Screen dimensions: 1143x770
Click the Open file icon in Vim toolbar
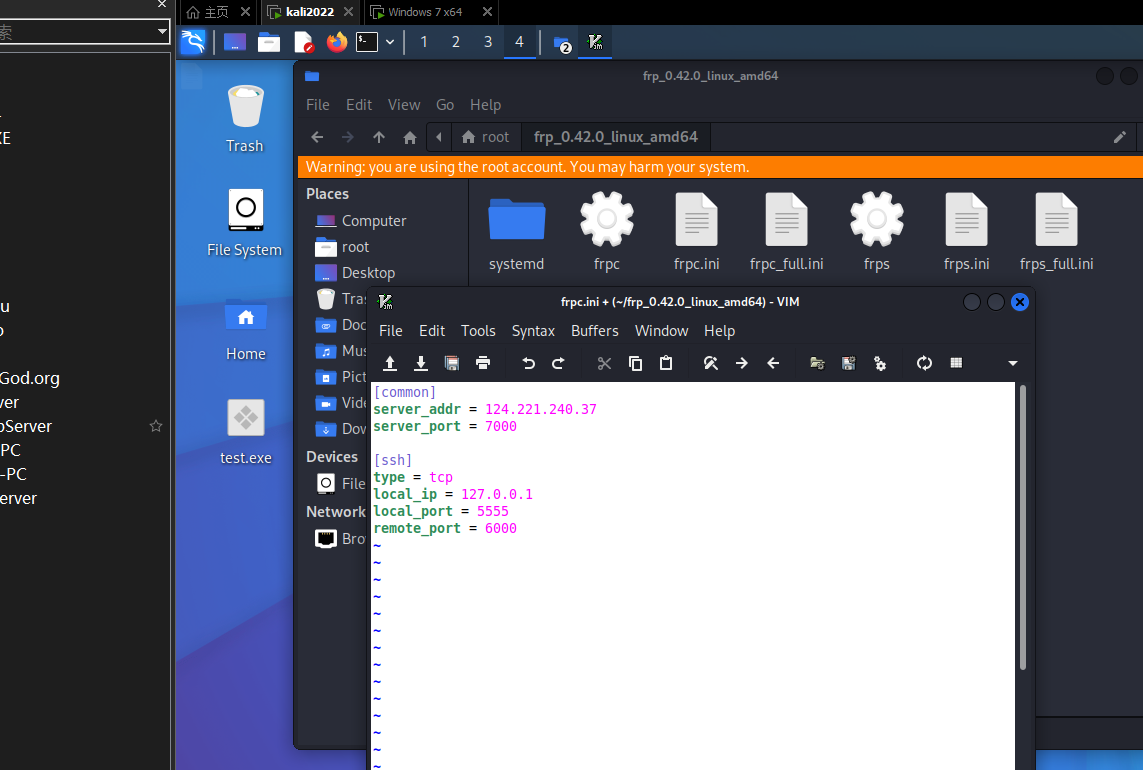coord(390,363)
